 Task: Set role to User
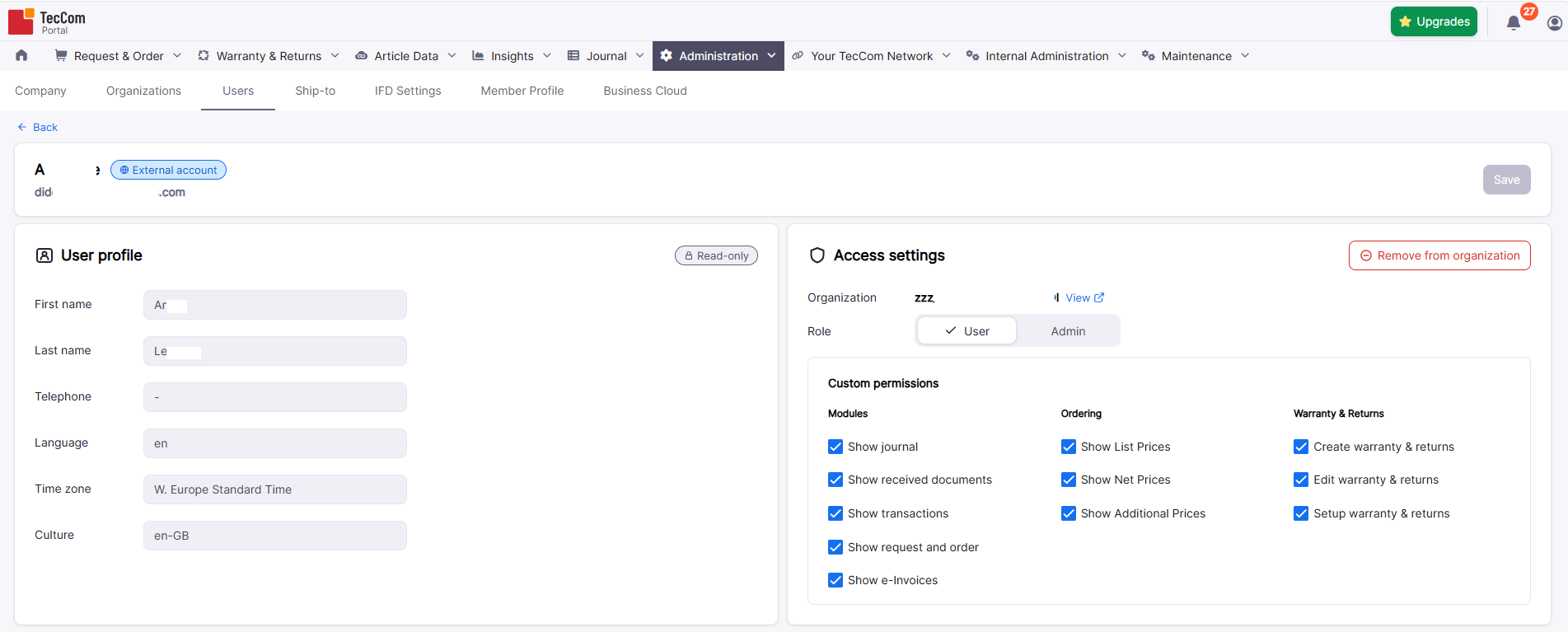coord(967,331)
